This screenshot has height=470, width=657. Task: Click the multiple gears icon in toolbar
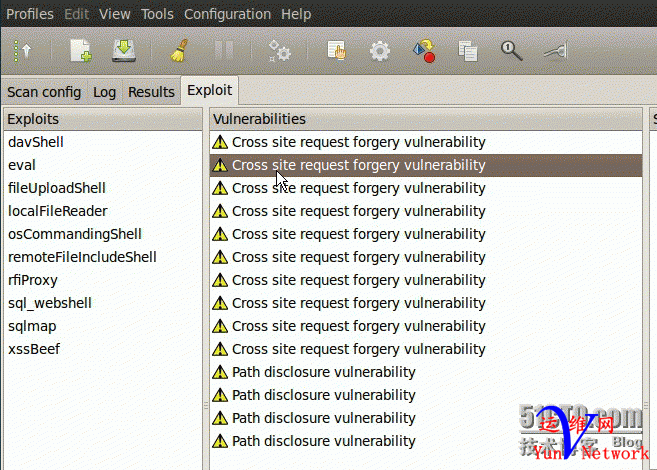click(279, 51)
